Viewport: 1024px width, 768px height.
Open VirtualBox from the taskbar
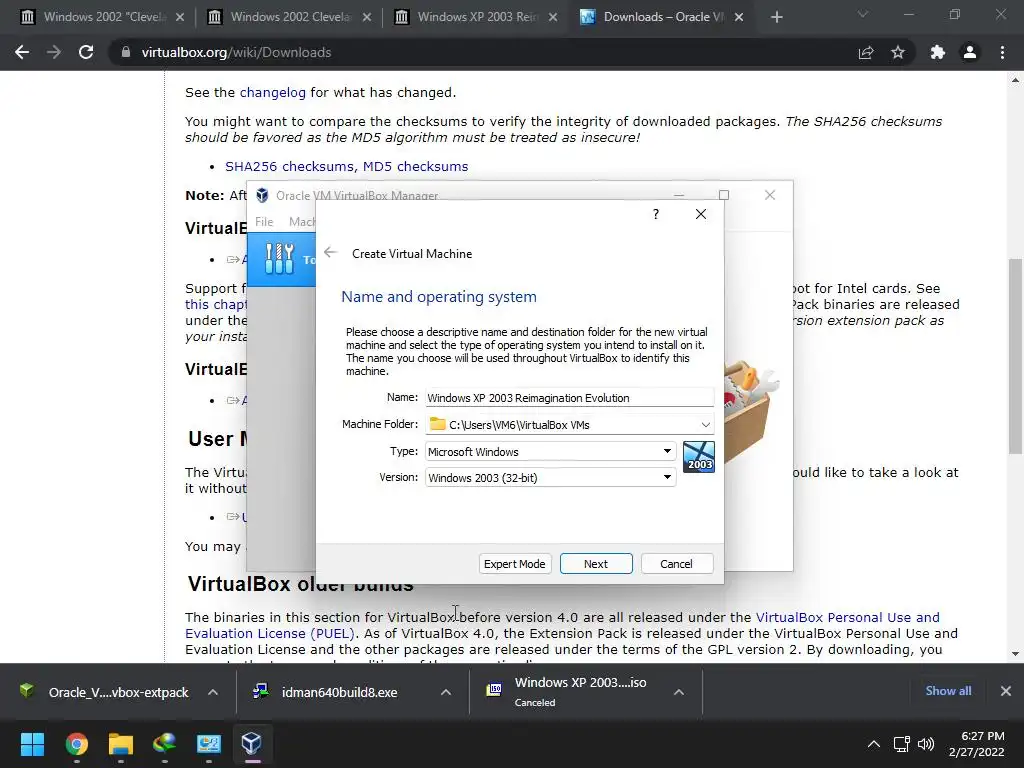pos(252,744)
